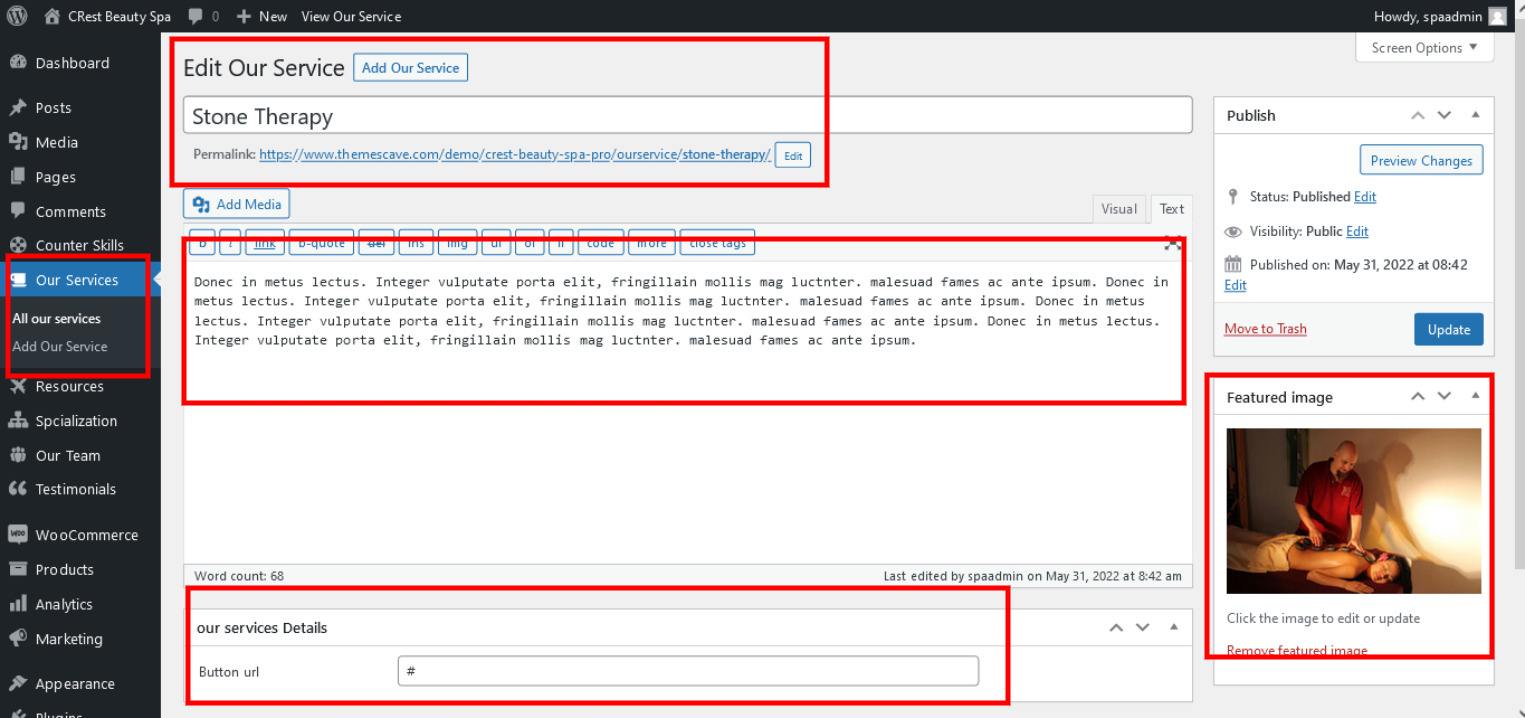Open the CRest Beauty Spa site home

pos(108,16)
